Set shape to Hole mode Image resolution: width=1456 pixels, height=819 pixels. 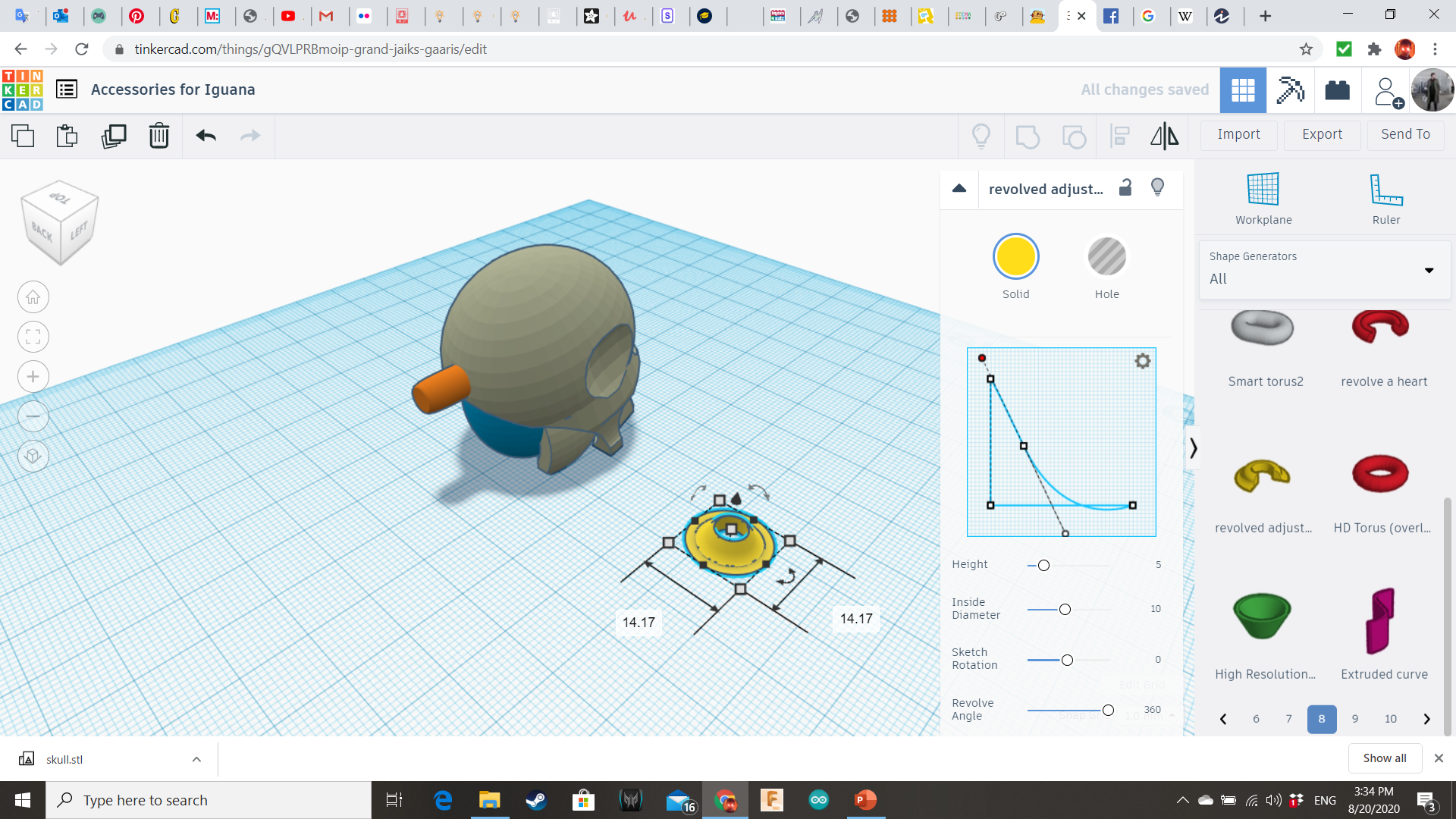tap(1106, 257)
